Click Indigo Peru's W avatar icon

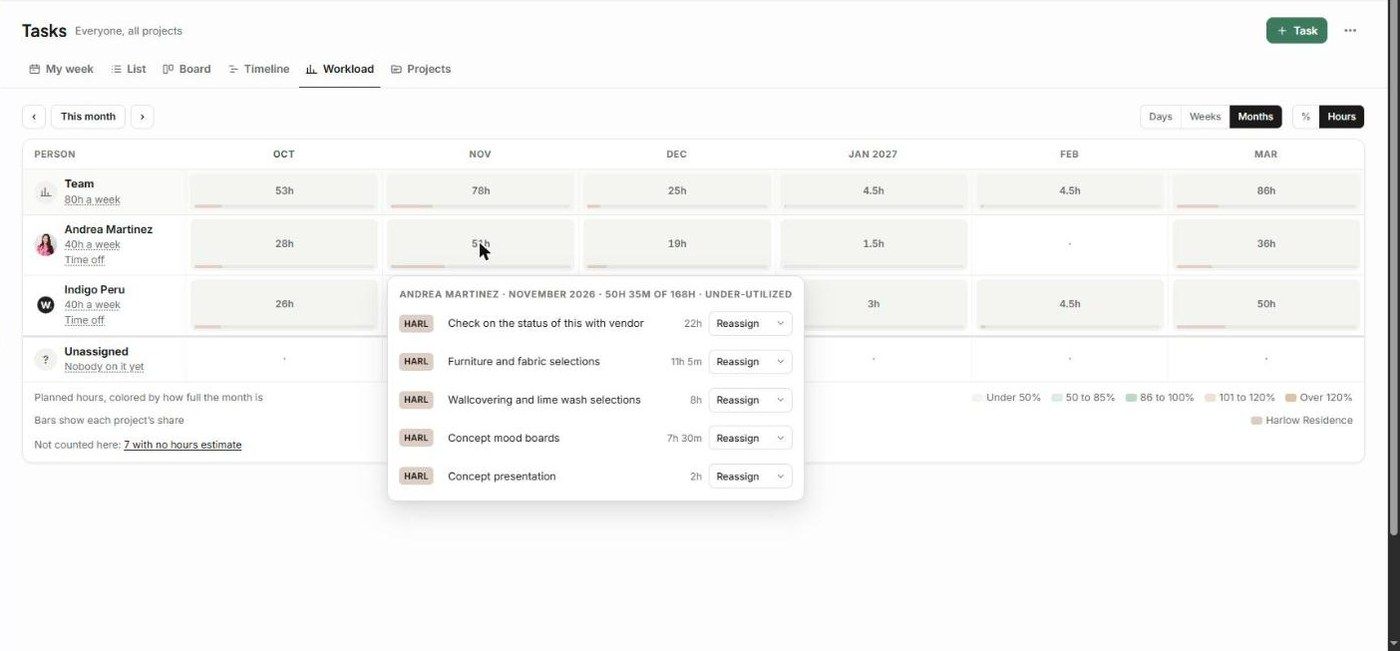tap(45, 305)
